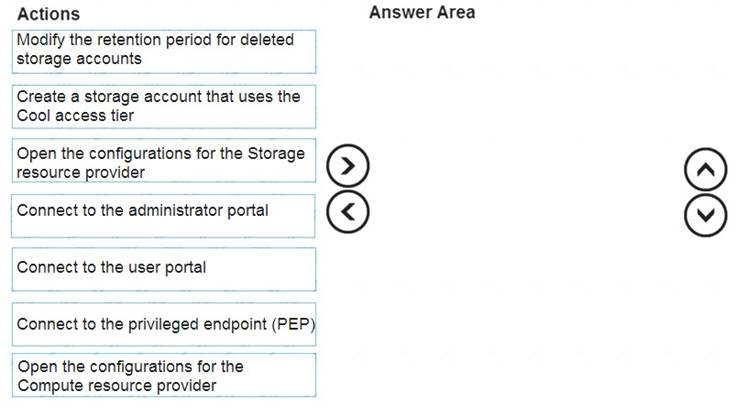Click the Actions heading
Screen dimensions: 748x410
(x=49, y=14)
